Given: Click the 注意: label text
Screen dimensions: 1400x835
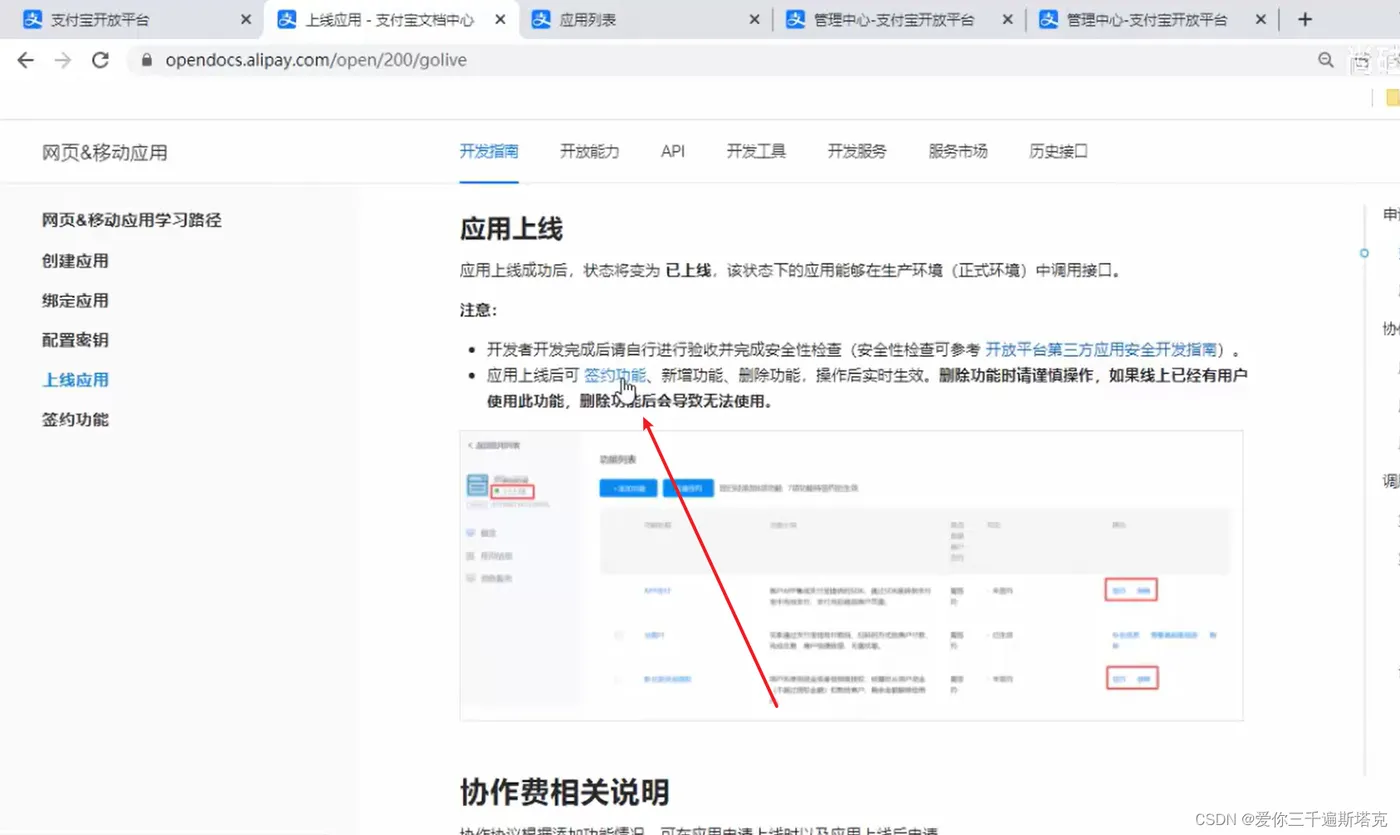Looking at the screenshot, I should (x=479, y=310).
